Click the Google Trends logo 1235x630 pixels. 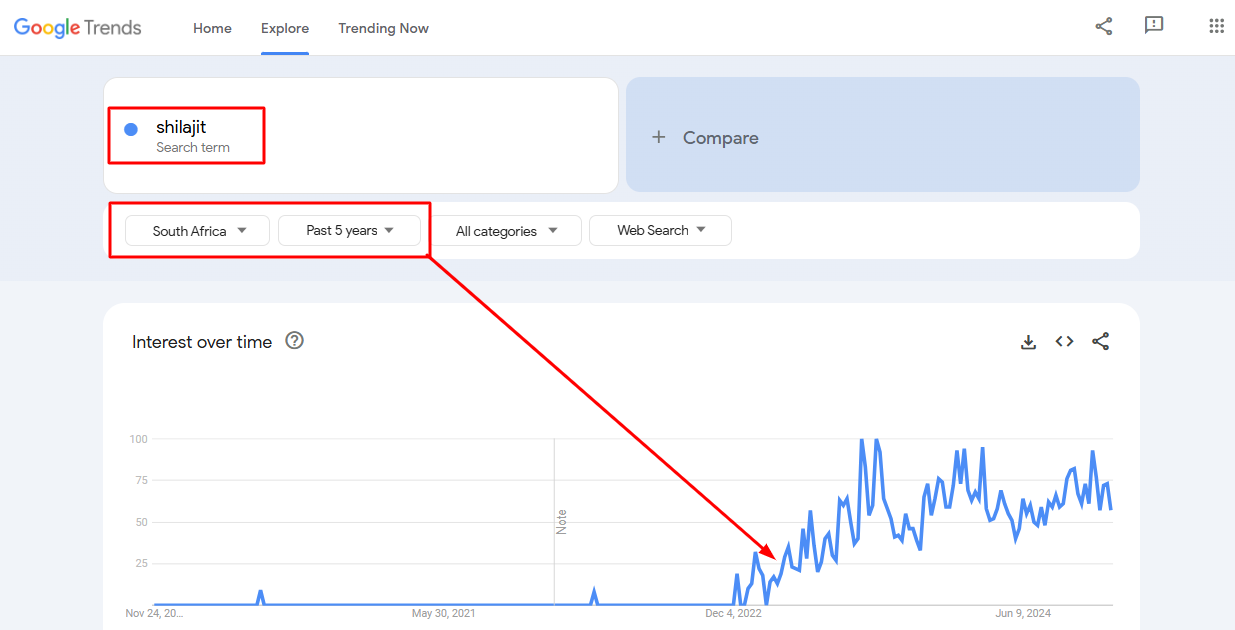78,28
